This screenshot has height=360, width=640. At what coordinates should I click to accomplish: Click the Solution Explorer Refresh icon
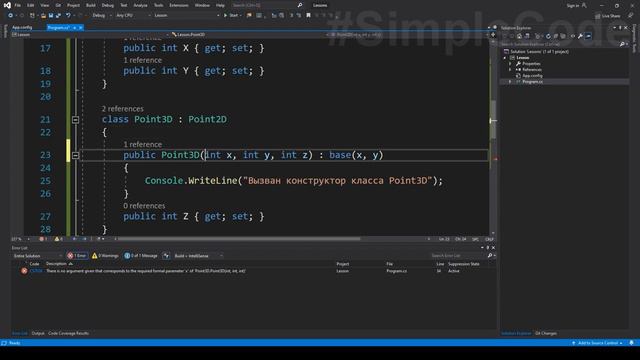tap(548, 36)
